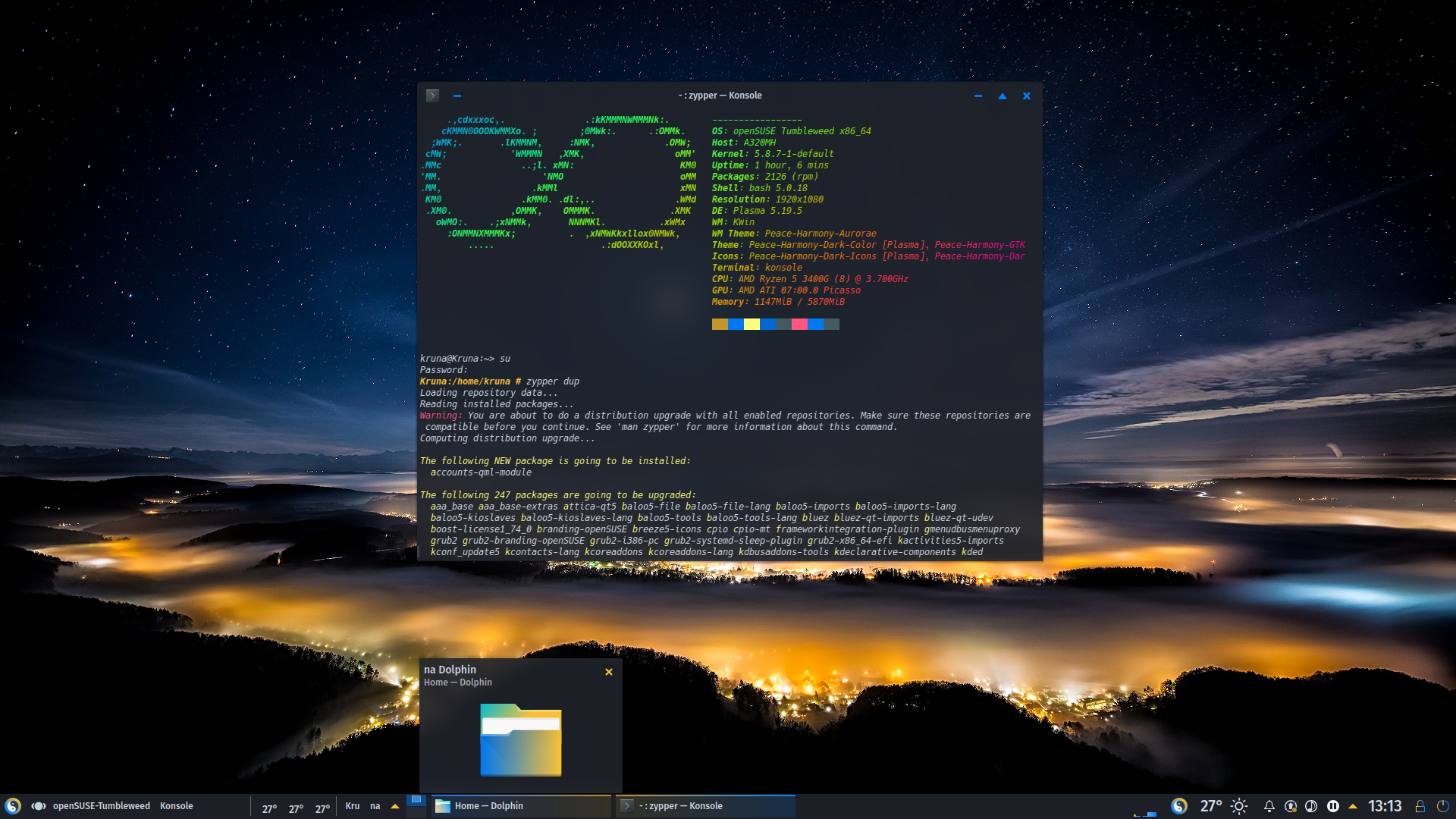
Task: Click the 'OS: openSUSE Tumbleweed x86_64' line
Action: (791, 131)
